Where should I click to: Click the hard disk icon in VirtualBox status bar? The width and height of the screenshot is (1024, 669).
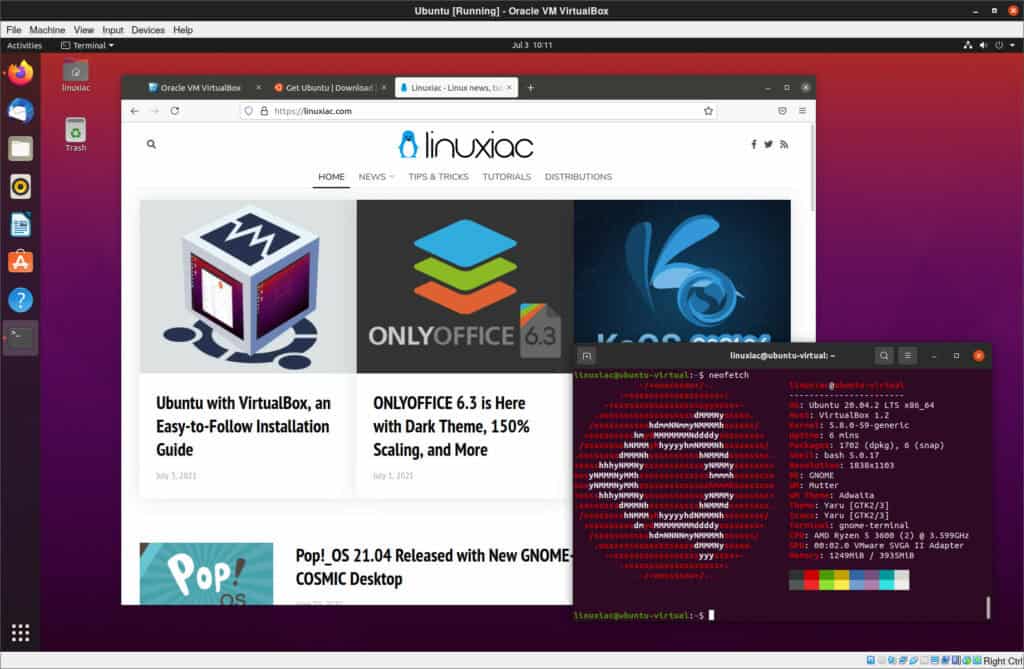pyautogui.click(x=871, y=661)
